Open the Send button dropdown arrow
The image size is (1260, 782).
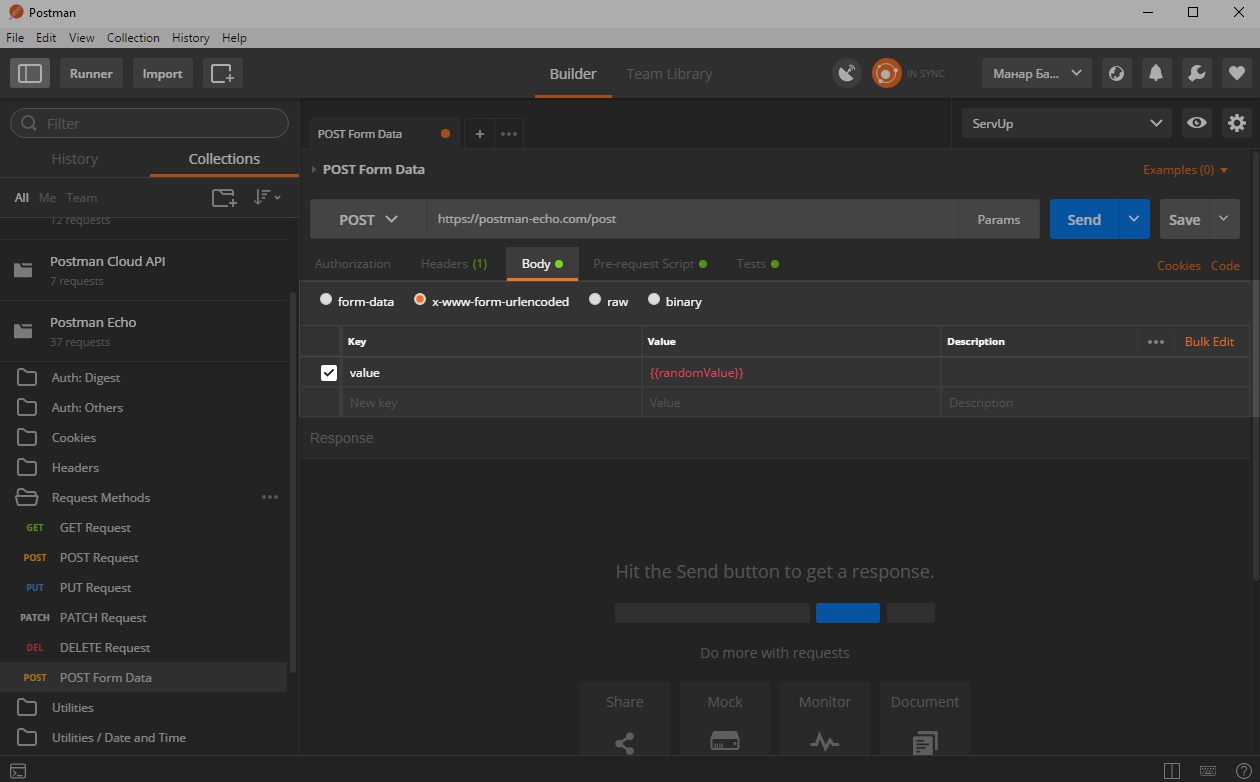point(1134,219)
